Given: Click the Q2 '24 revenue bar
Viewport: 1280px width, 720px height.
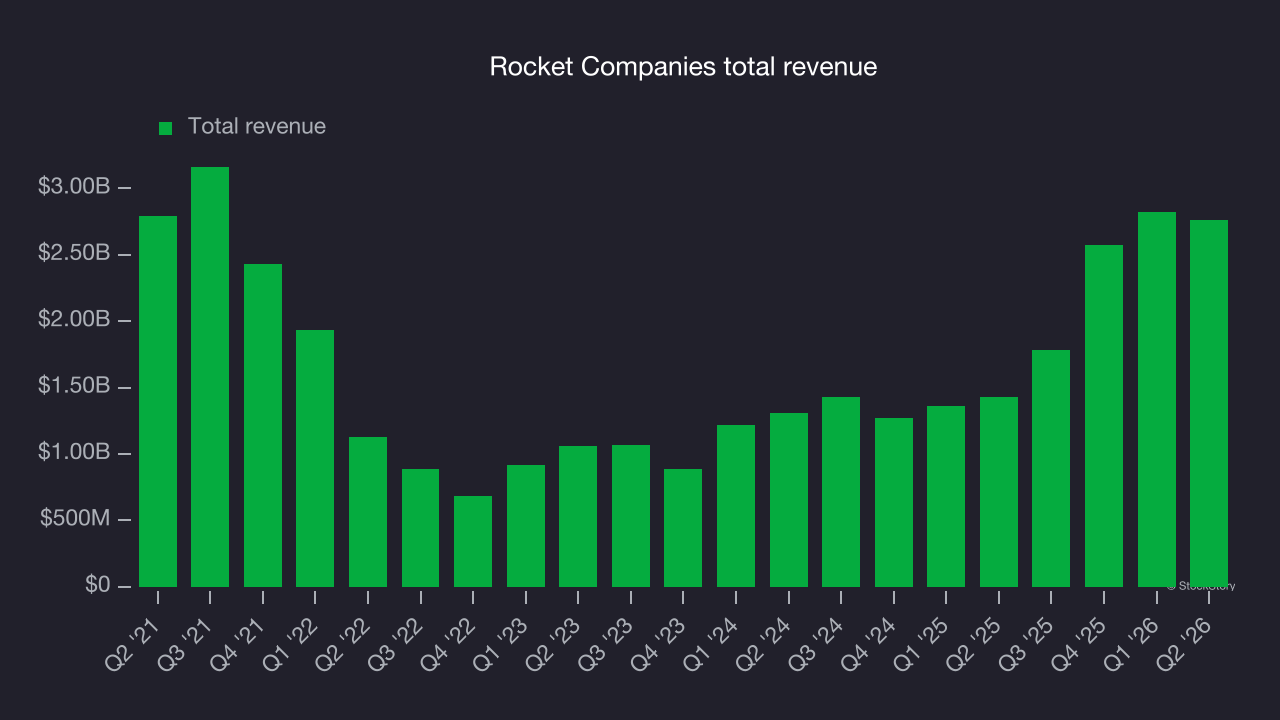Looking at the screenshot, I should click(789, 500).
